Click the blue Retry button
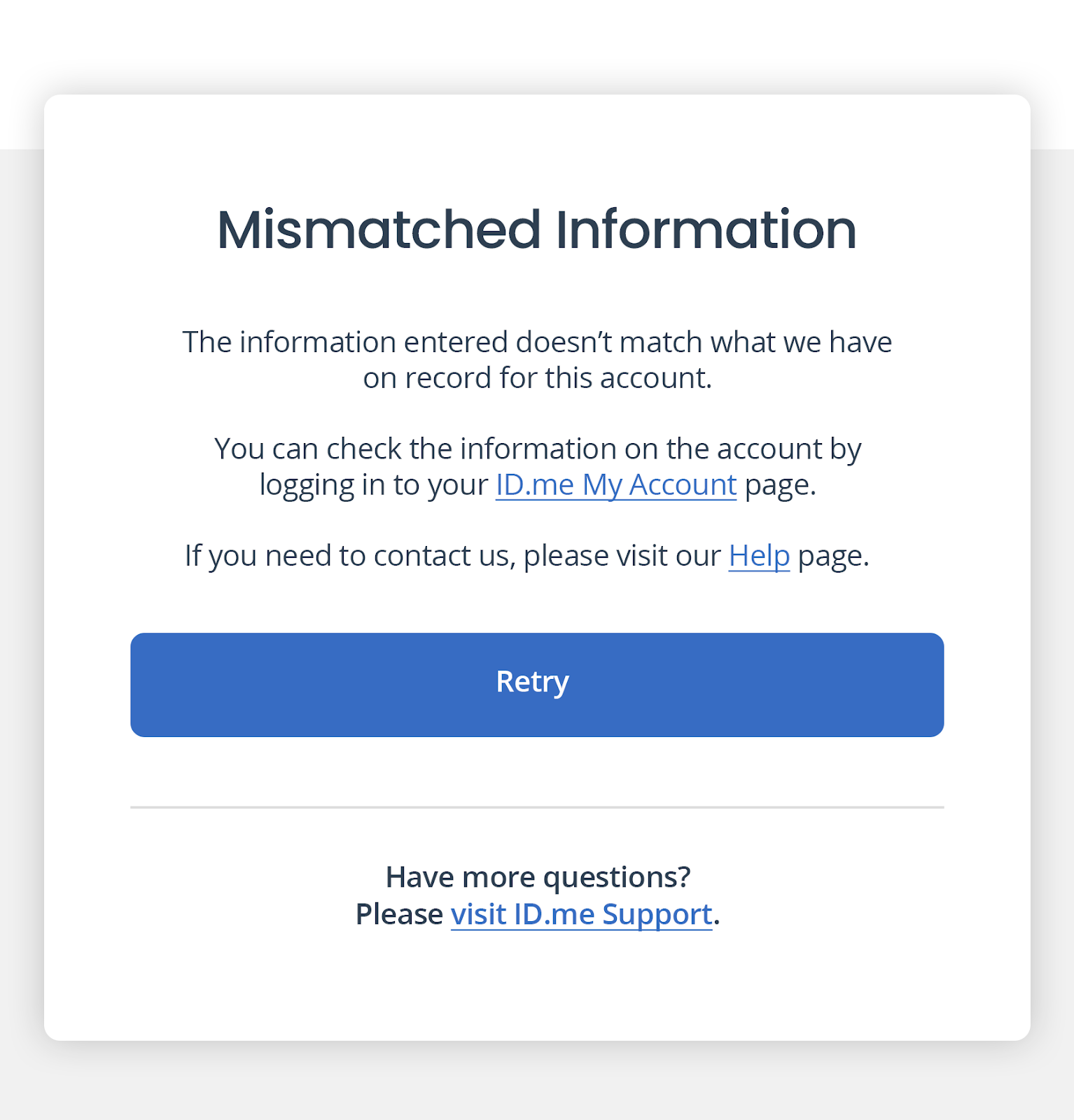The width and height of the screenshot is (1074, 1120). point(536,684)
